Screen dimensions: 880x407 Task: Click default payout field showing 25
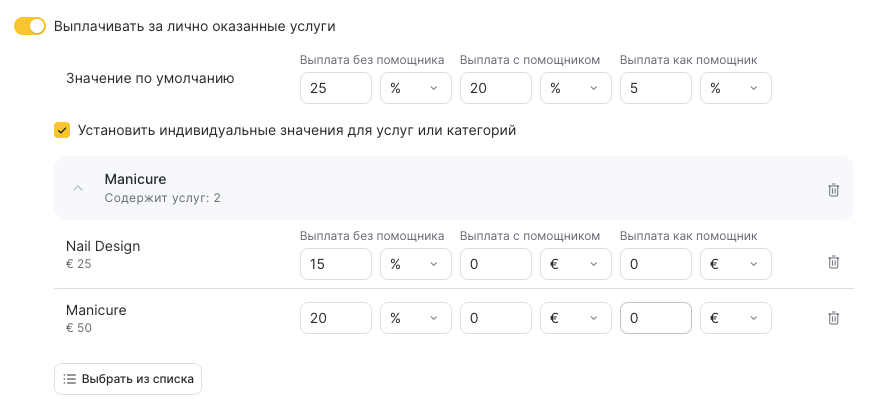(335, 88)
